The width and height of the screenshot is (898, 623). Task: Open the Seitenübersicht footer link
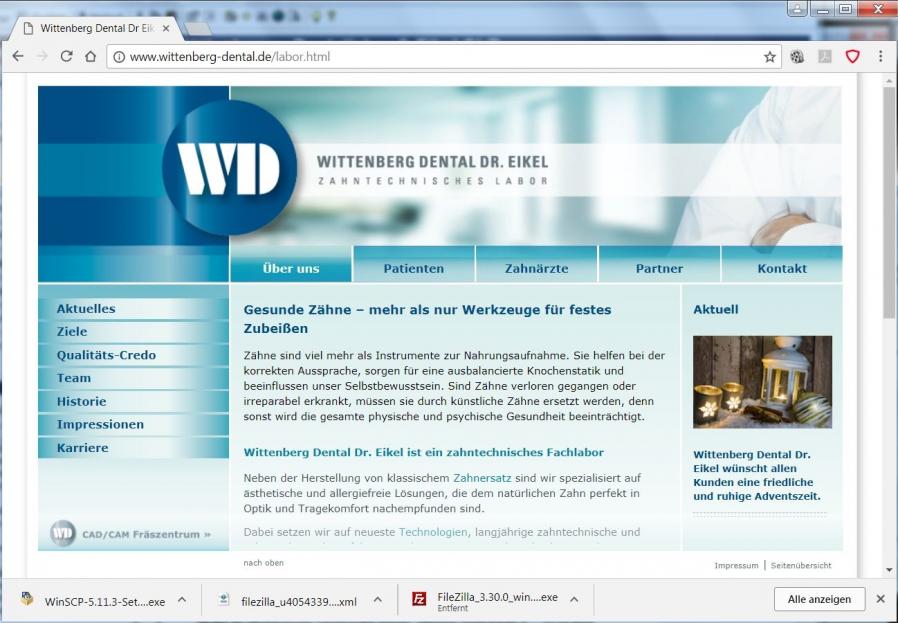click(x=801, y=565)
